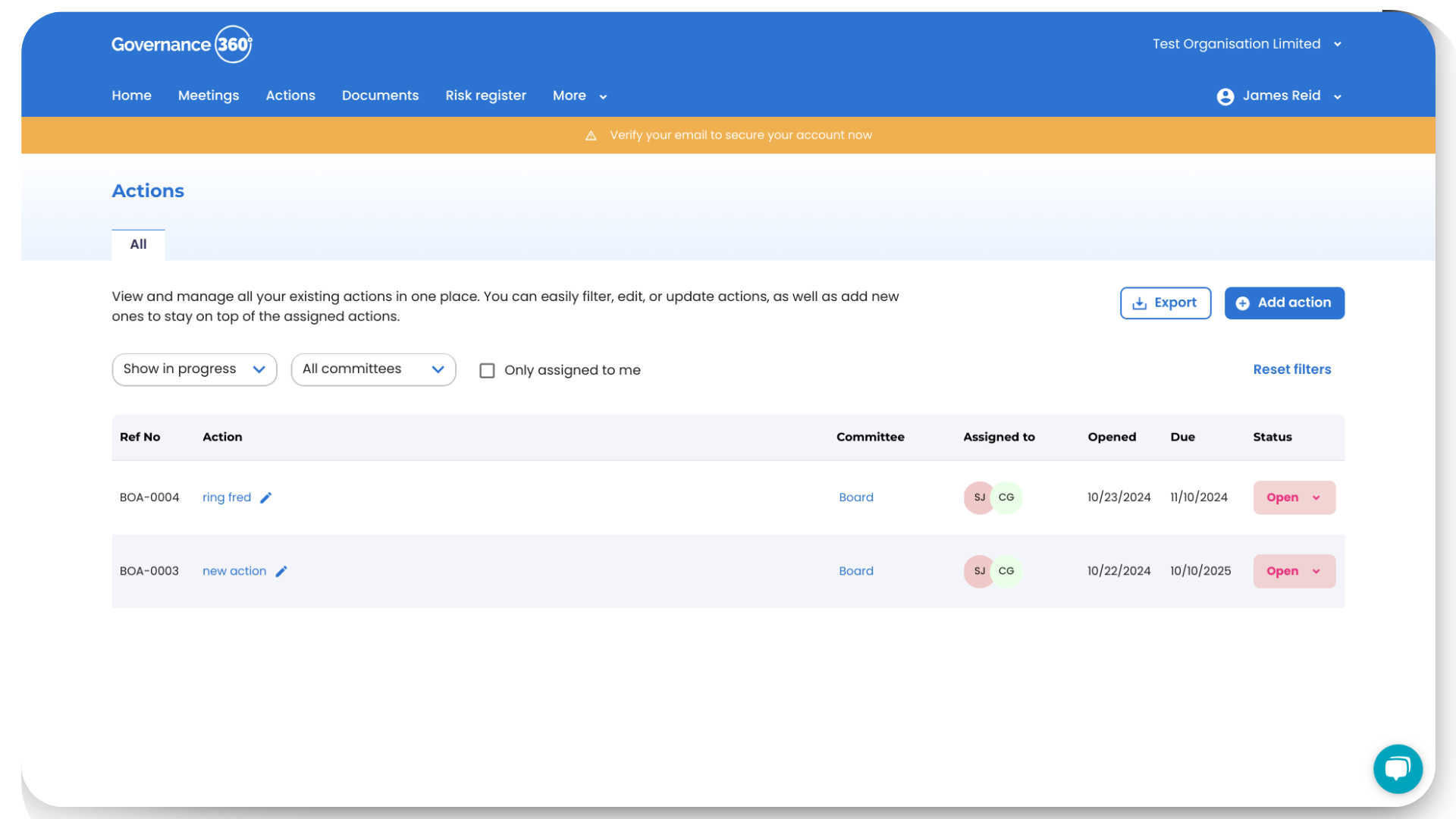Open the Show in progress dropdown
The image size is (1456, 819).
(194, 369)
